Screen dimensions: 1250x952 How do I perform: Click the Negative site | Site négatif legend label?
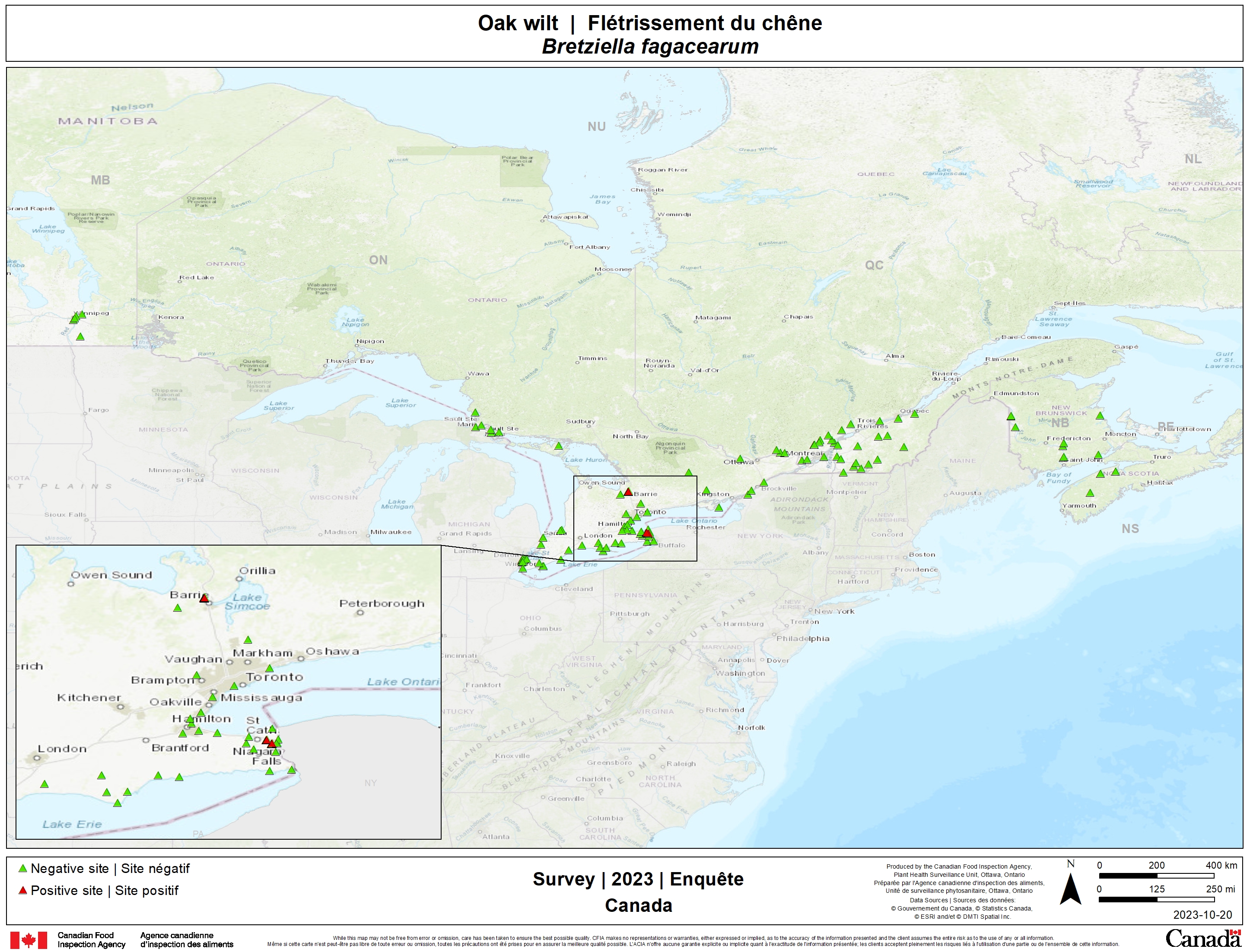110,869
